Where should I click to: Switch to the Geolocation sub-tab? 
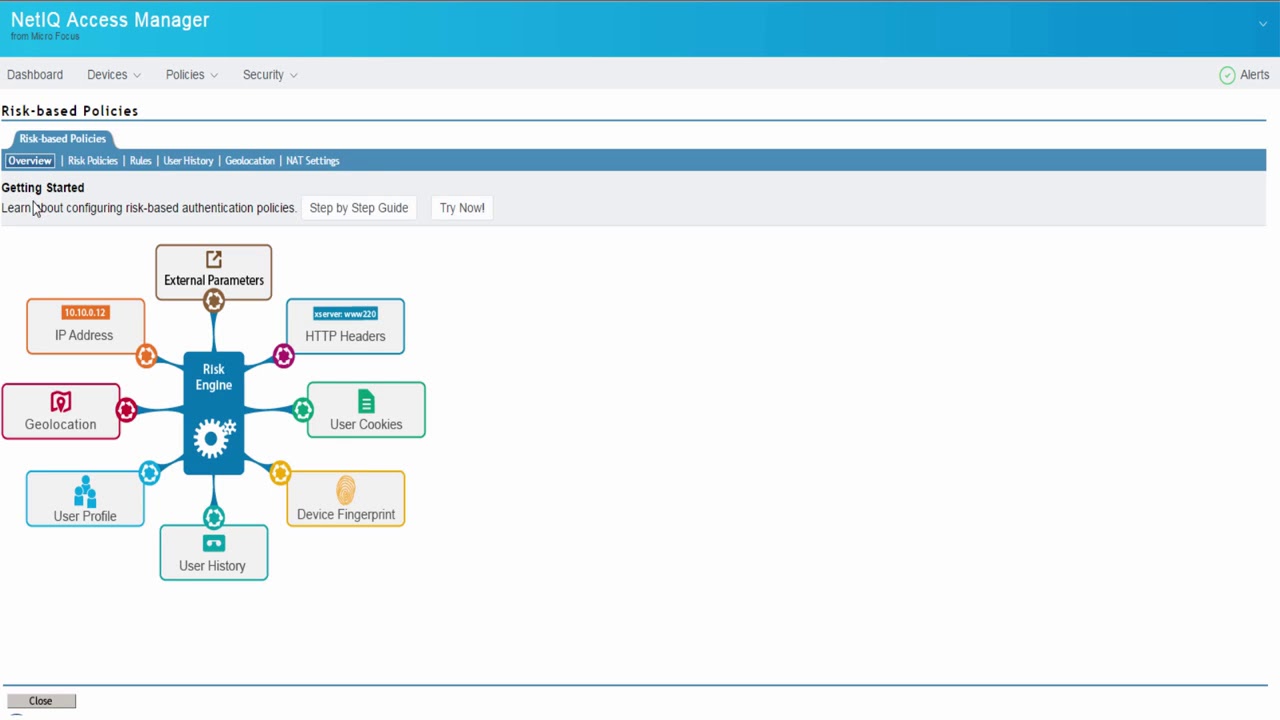250,161
